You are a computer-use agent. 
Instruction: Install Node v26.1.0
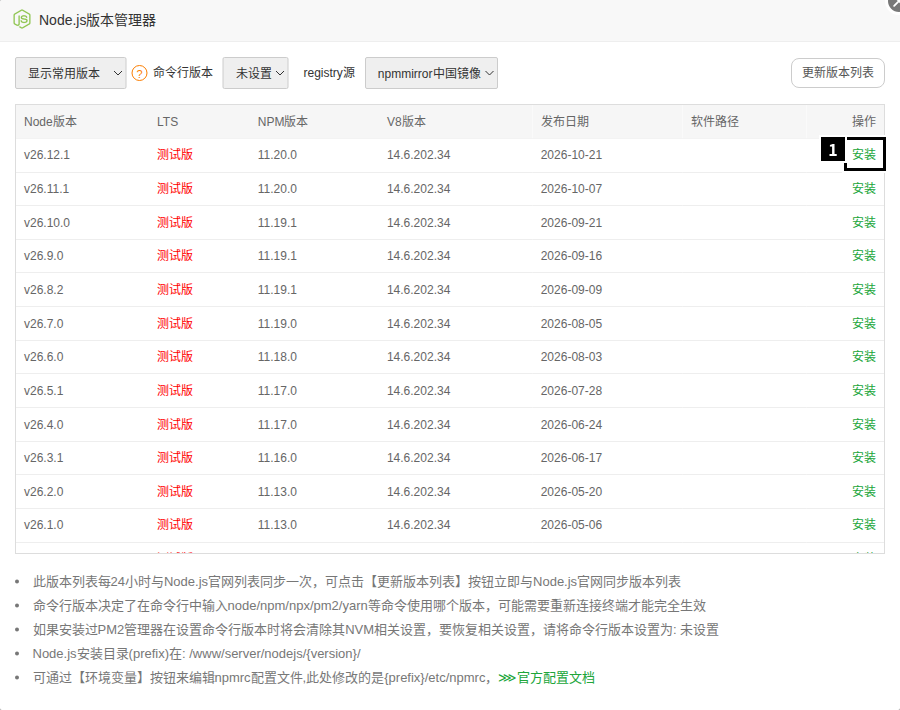coord(864,525)
